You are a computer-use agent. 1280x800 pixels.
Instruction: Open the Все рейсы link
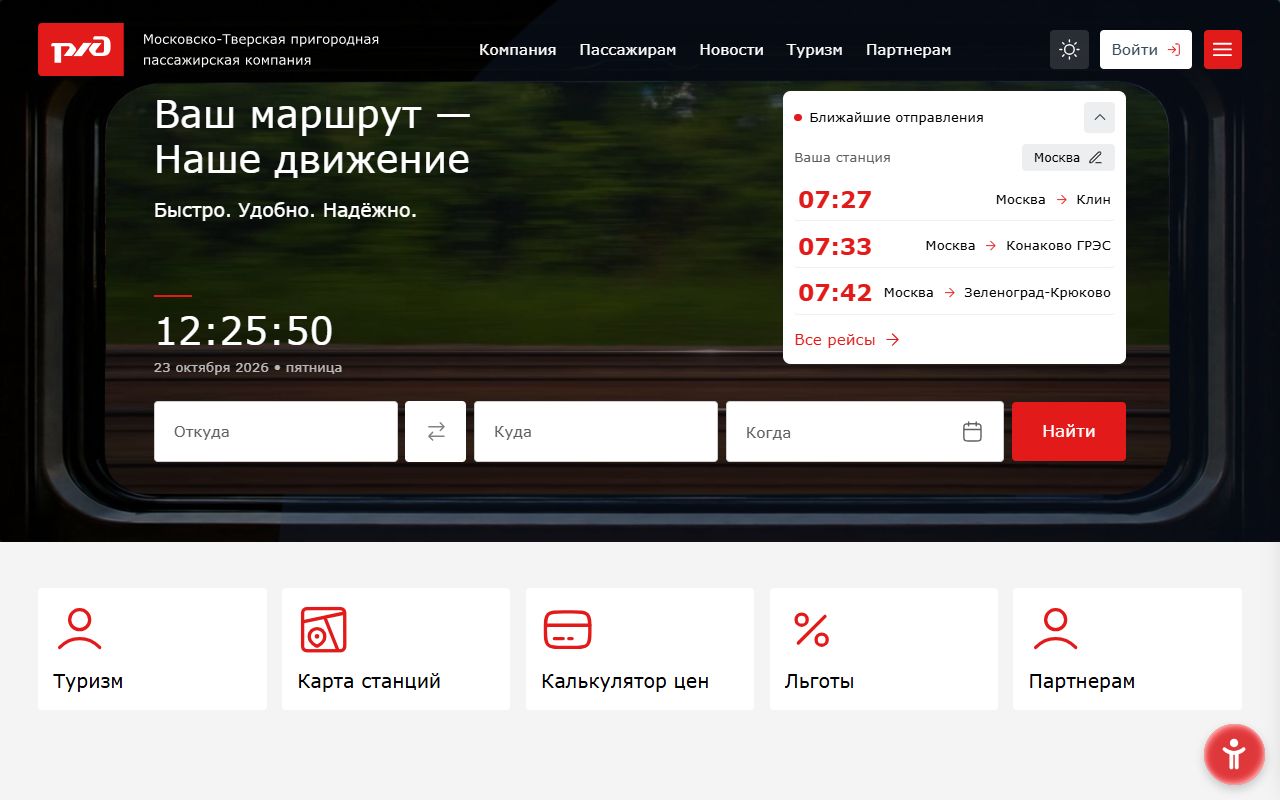(x=847, y=340)
